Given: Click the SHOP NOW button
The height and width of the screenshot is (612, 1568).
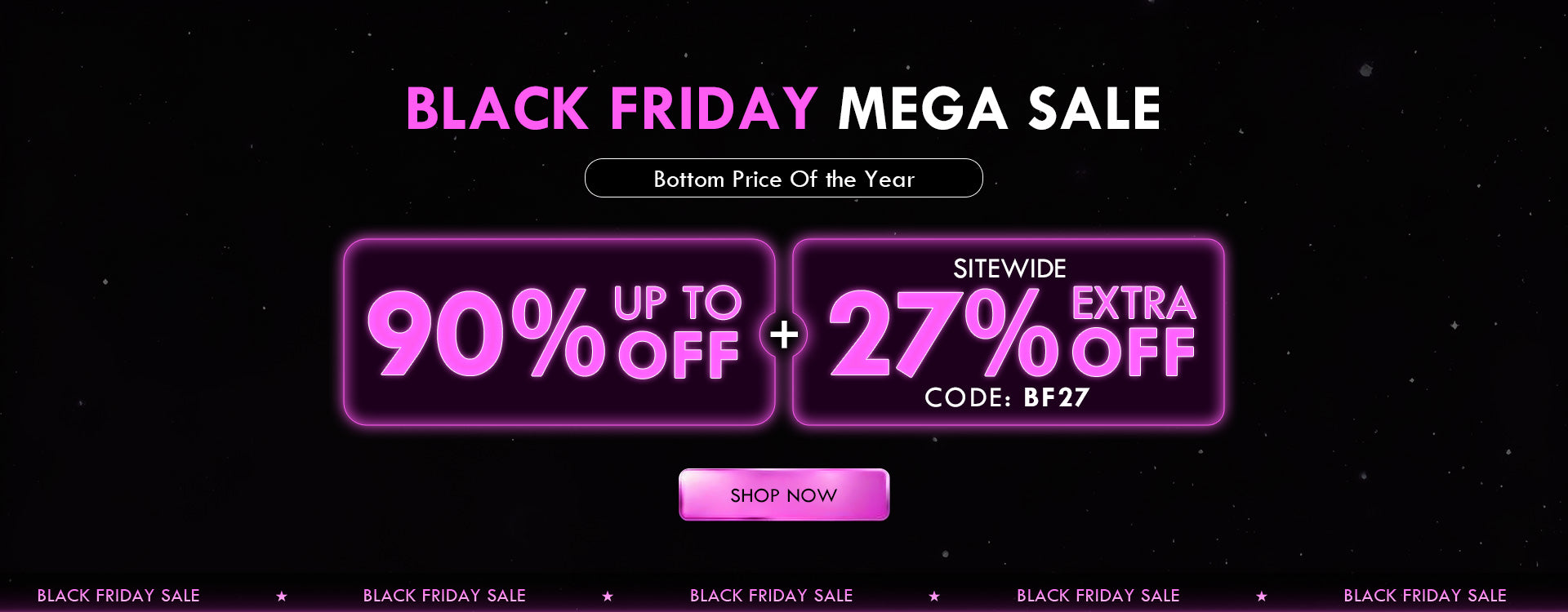Looking at the screenshot, I should pyautogui.click(x=784, y=494).
